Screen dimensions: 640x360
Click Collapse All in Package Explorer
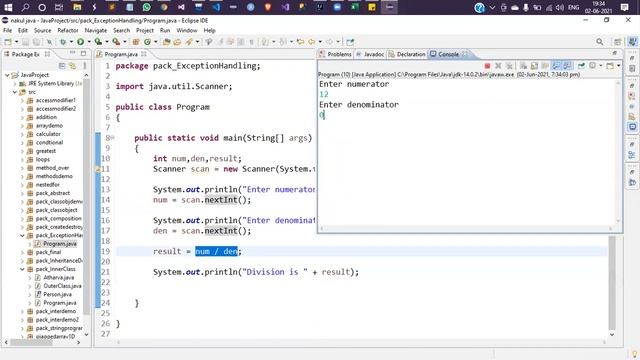click(x=62, y=66)
